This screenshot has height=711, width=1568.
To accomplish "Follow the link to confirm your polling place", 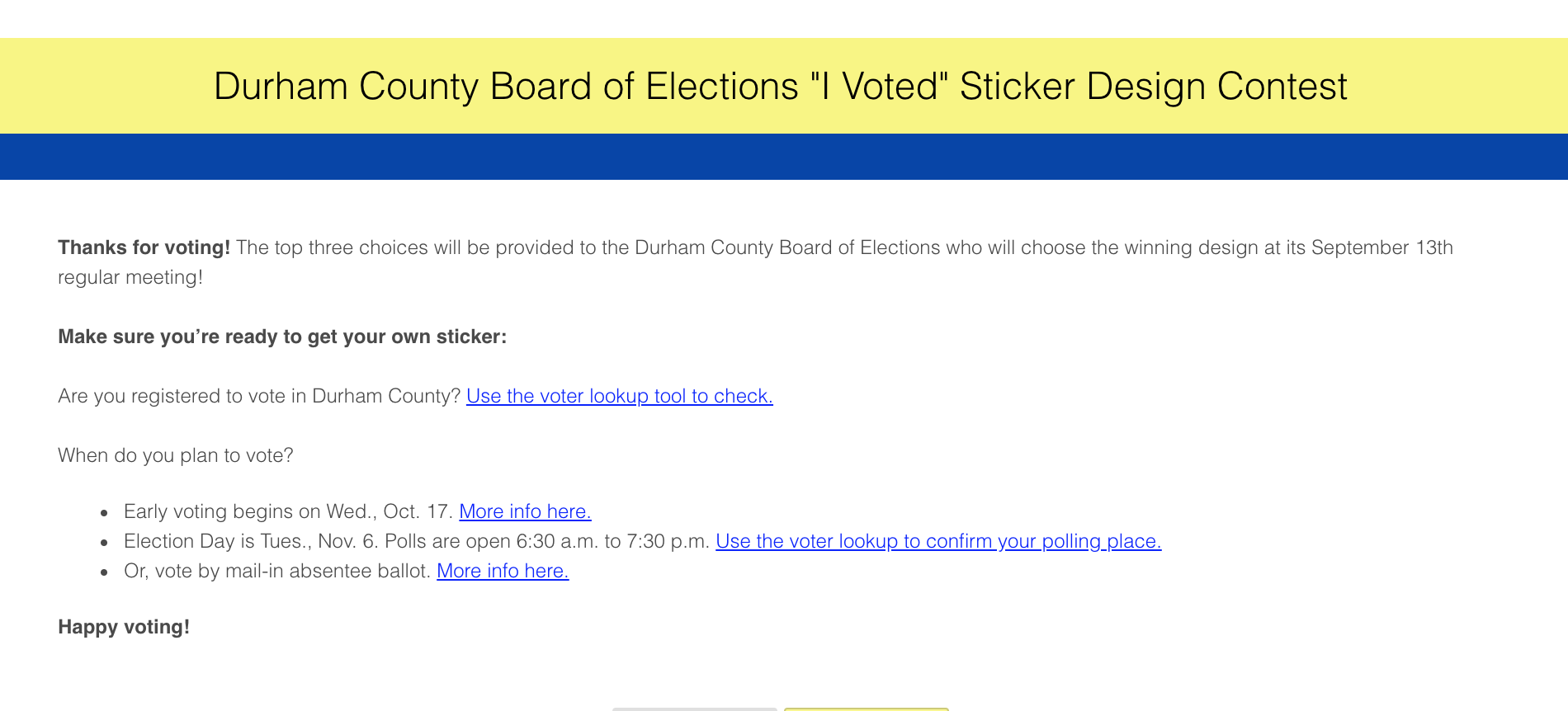I will (937, 542).
